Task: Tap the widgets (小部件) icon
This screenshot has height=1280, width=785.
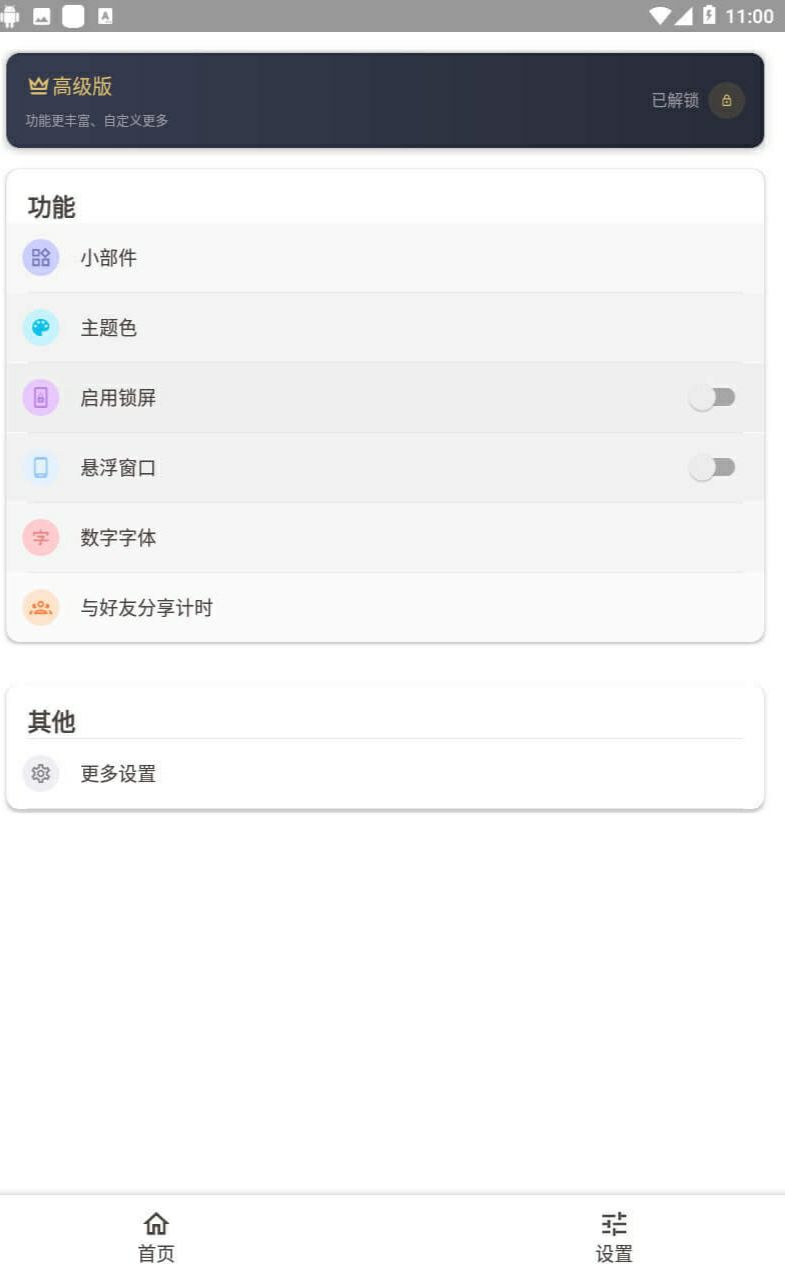Action: [x=41, y=258]
